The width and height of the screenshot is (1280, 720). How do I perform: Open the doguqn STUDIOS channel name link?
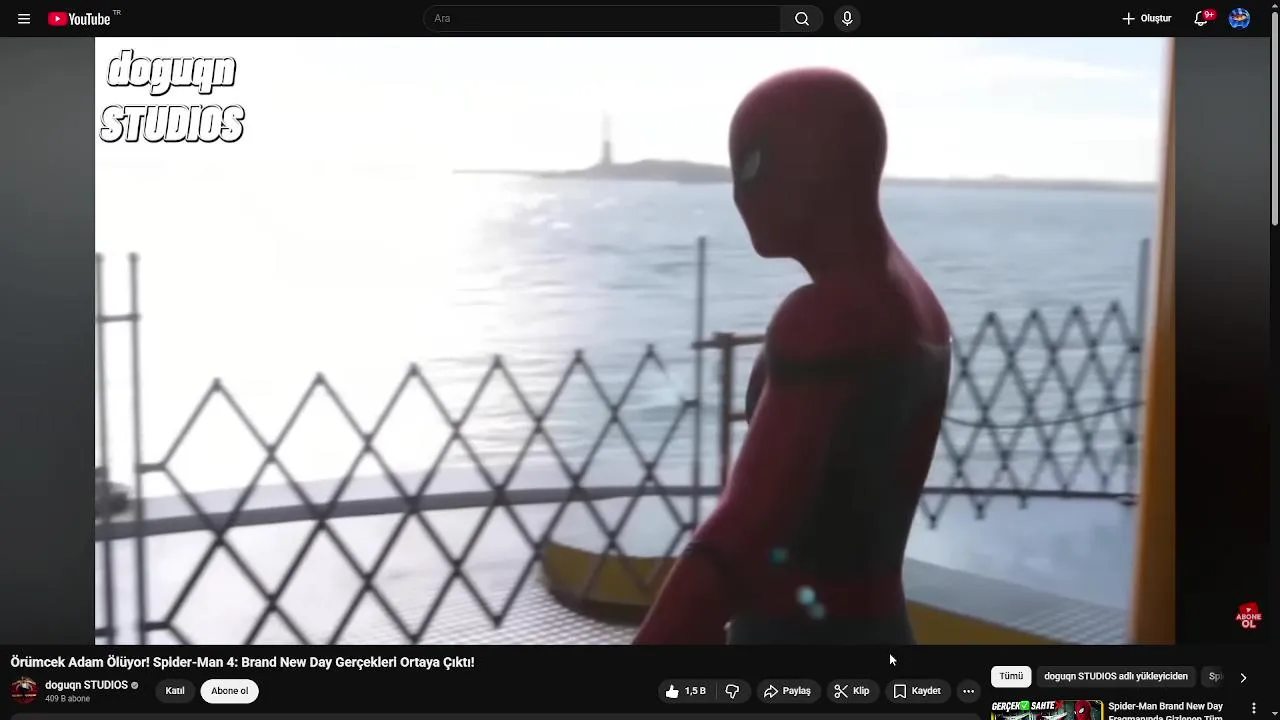tap(86, 685)
